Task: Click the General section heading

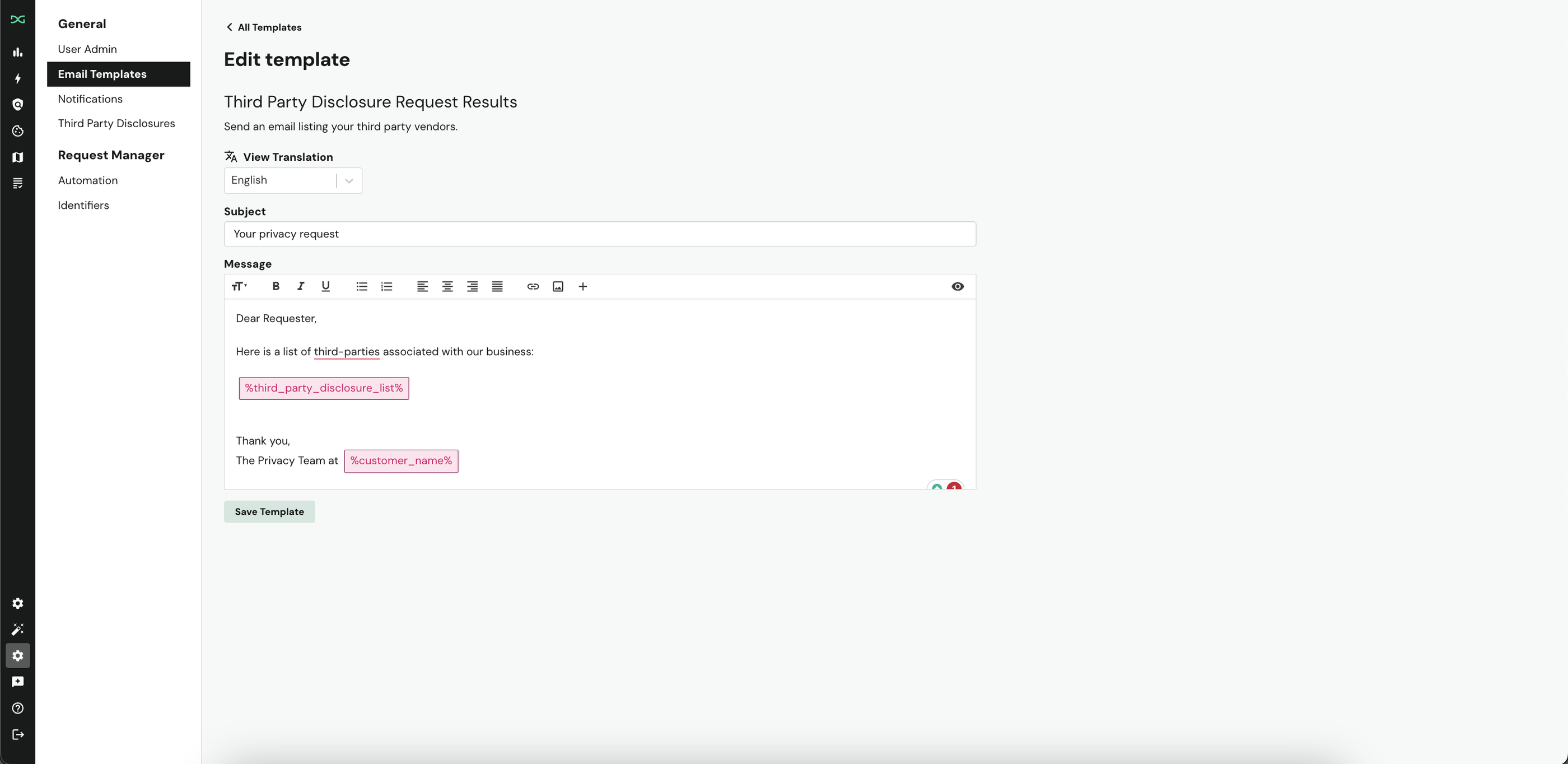Action: pyautogui.click(x=82, y=24)
